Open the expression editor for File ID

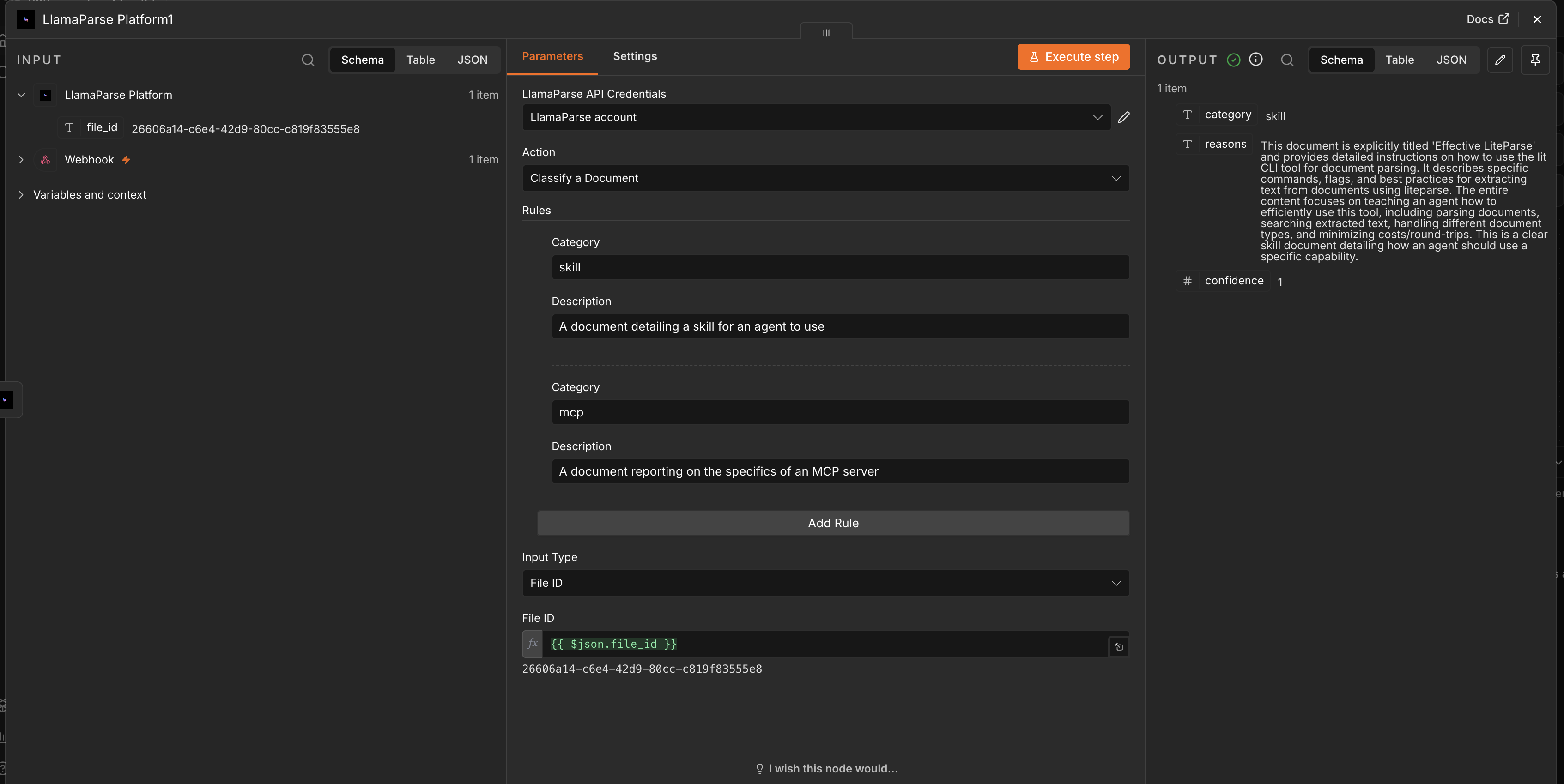(1119, 647)
